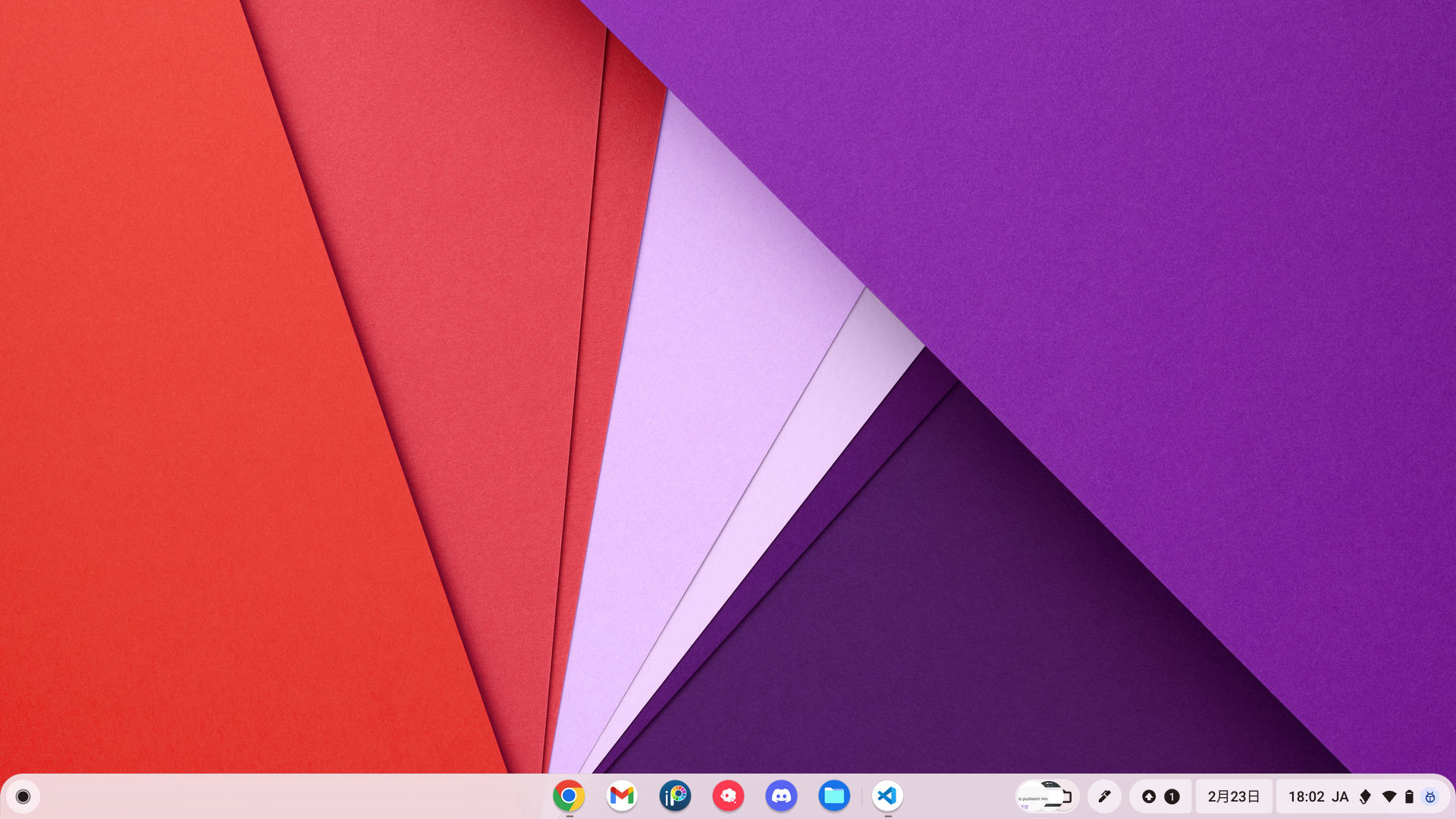Launch Google Chrome from the shelf
This screenshot has width=1456, height=819.
pos(569,796)
